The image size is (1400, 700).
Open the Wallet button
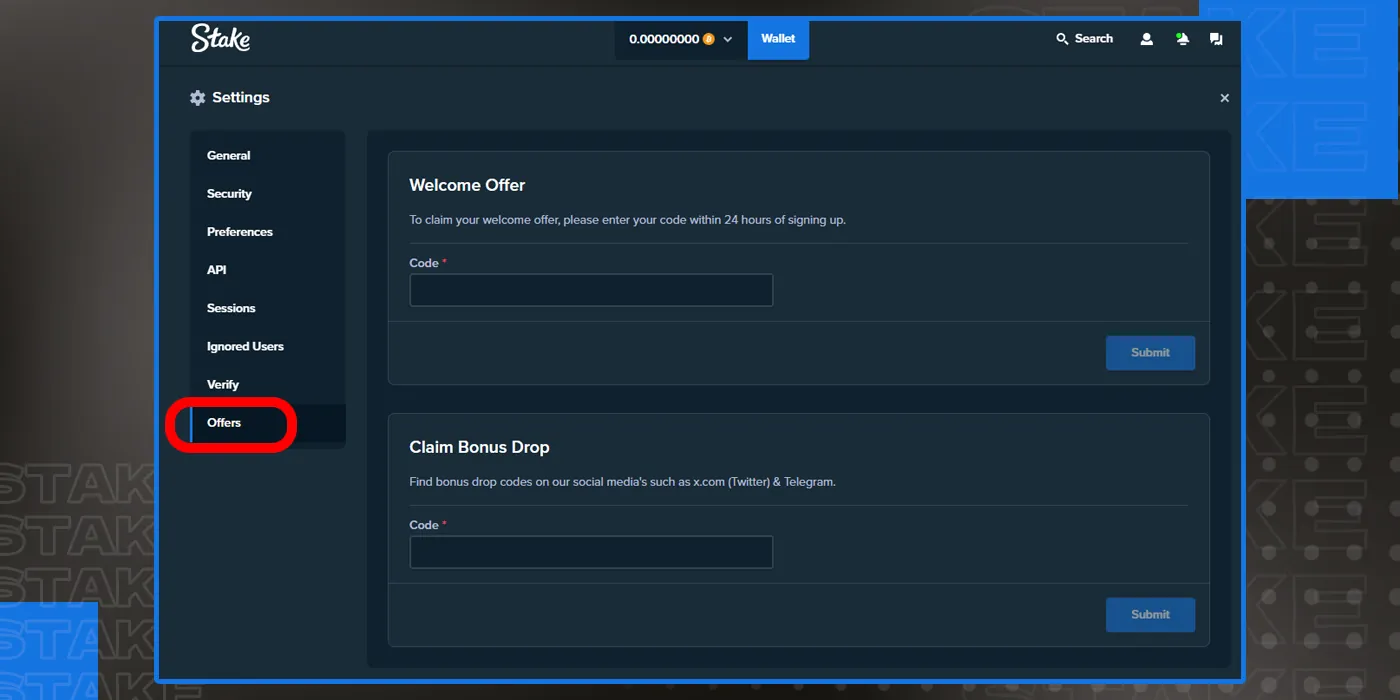pyautogui.click(x=778, y=39)
